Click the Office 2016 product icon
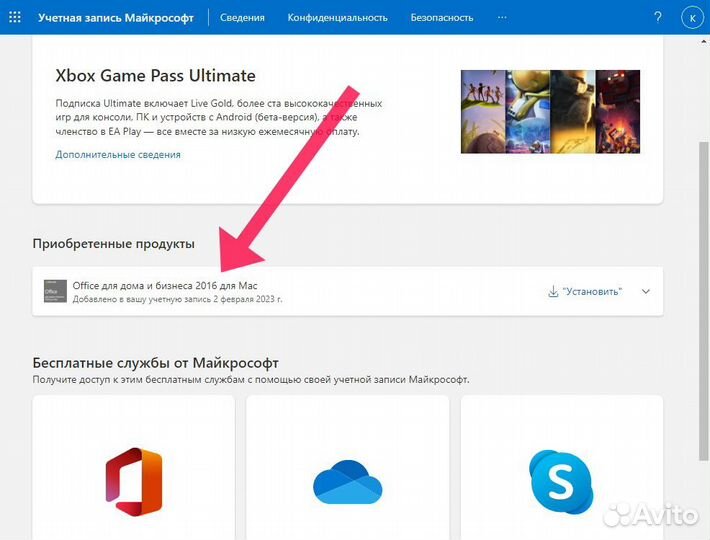The width and height of the screenshot is (710, 540). (55, 291)
